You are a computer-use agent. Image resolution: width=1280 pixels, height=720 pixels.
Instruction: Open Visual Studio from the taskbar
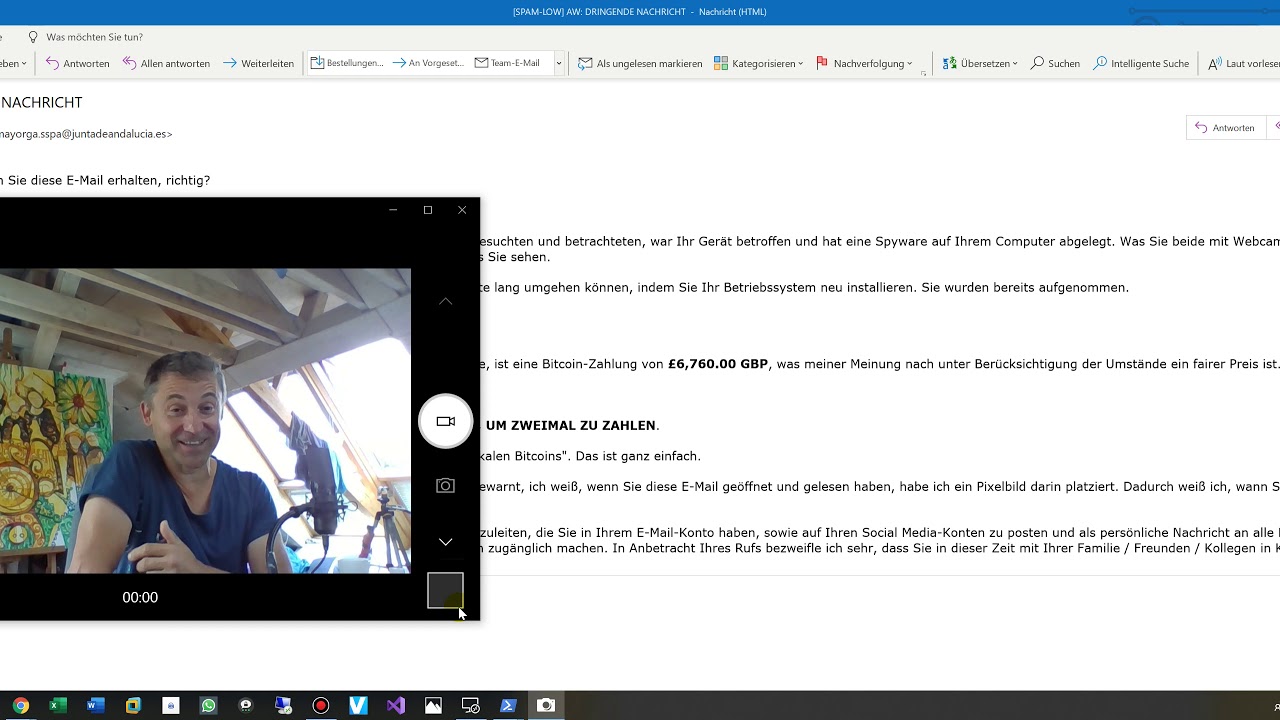[396, 706]
